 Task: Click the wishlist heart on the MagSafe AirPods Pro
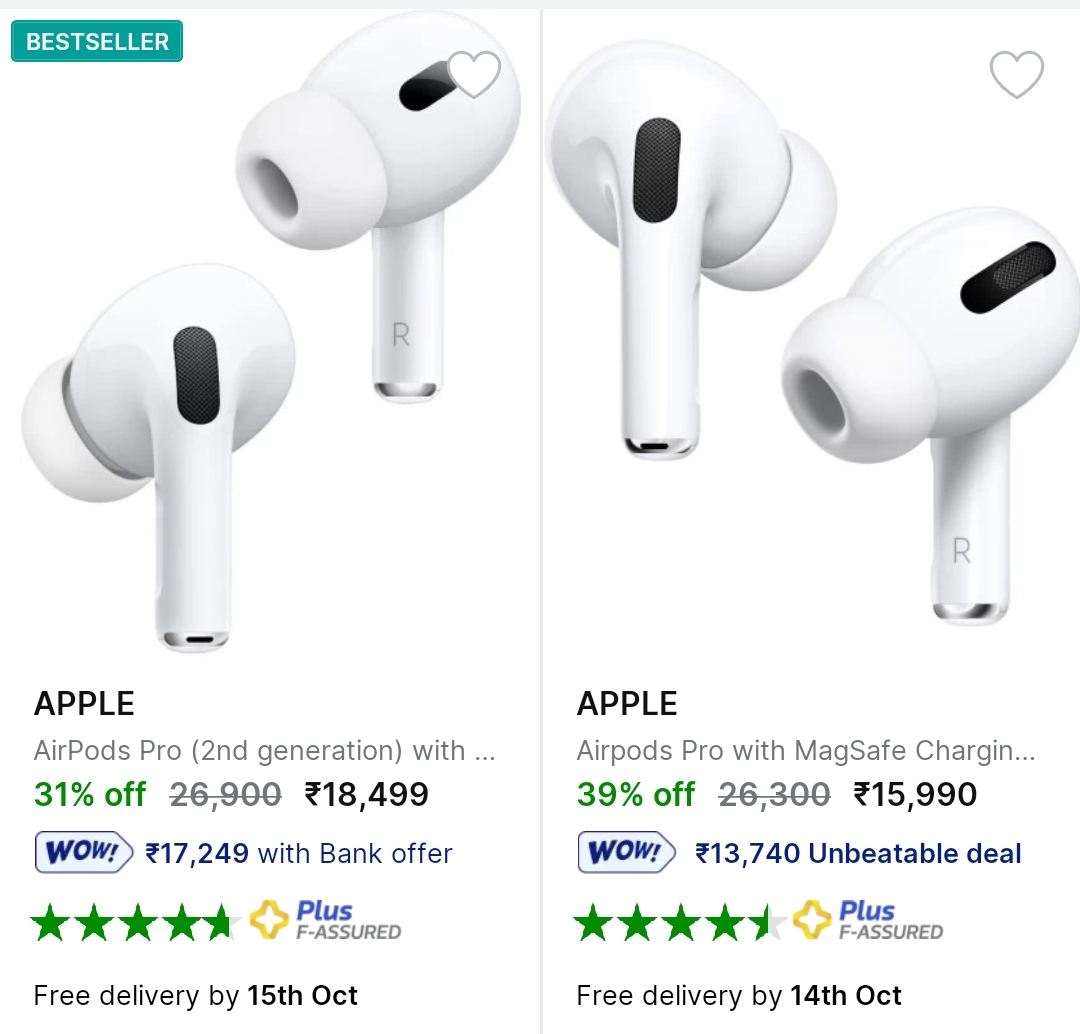click(x=1017, y=76)
